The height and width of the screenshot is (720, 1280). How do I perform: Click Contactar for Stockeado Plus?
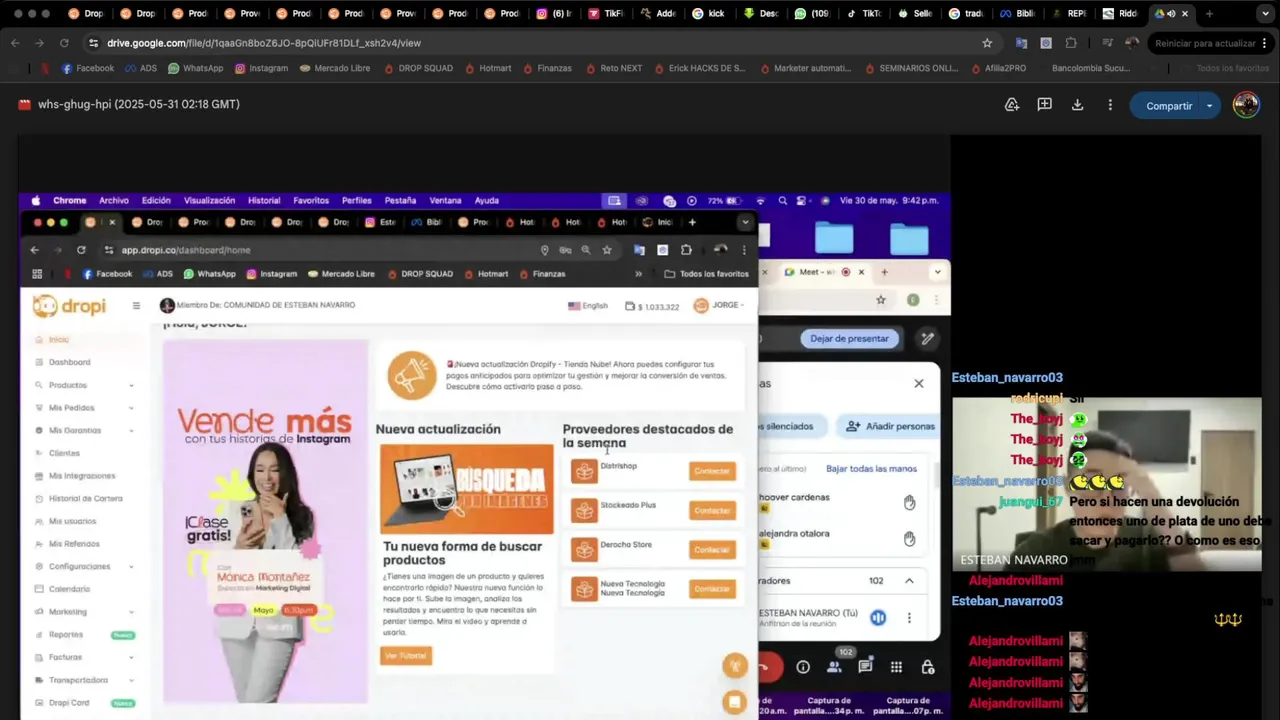click(x=712, y=510)
